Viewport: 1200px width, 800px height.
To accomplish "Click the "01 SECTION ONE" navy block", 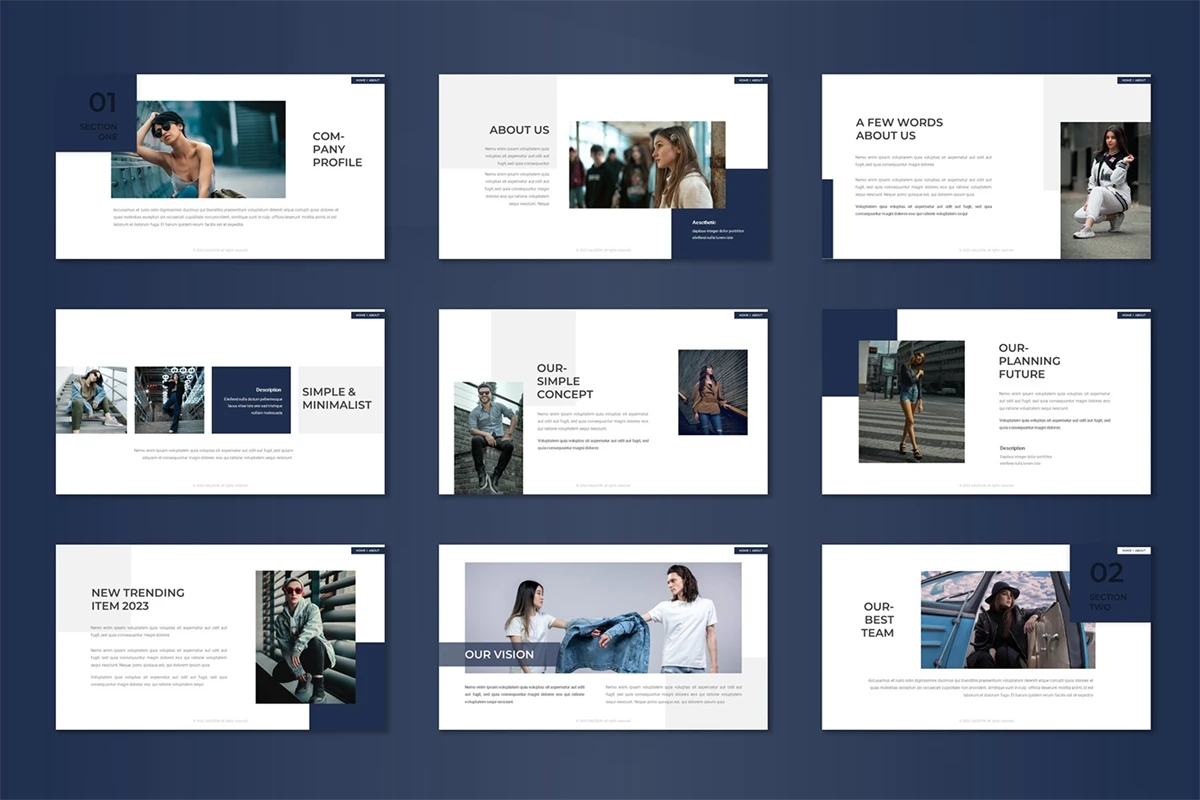I will tap(95, 113).
